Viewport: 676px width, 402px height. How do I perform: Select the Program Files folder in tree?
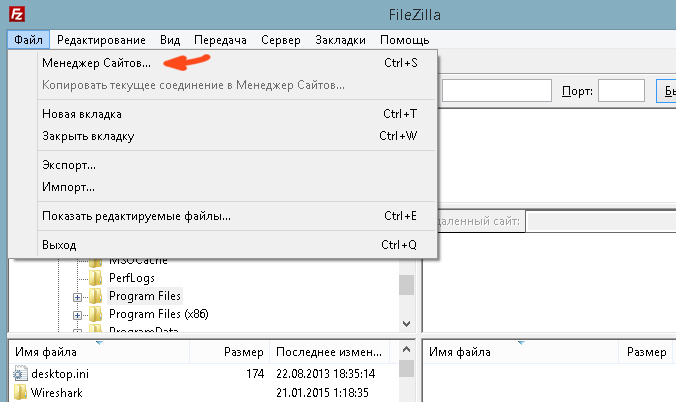click(x=145, y=296)
